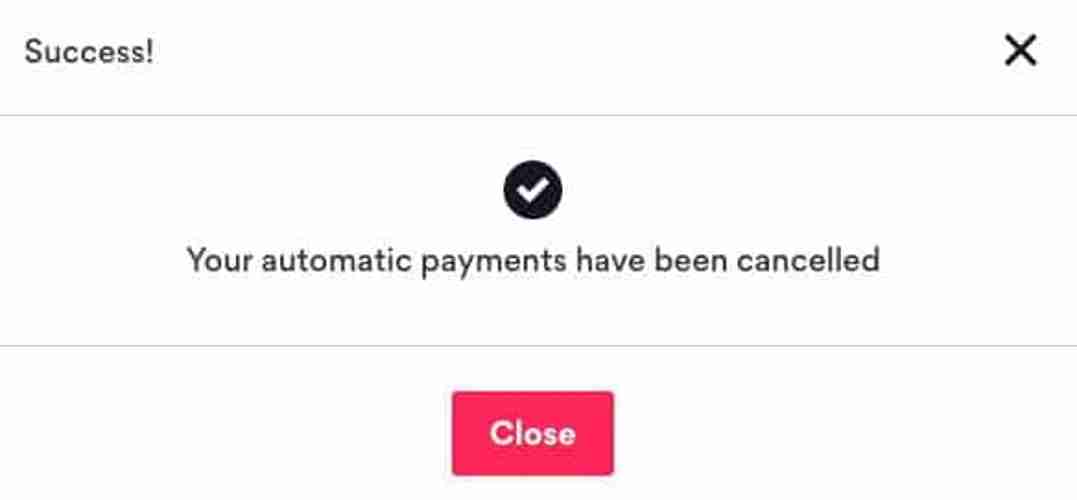The image size is (1077, 500).
Task: Click the cross icon to close modal
Action: click(x=1021, y=52)
